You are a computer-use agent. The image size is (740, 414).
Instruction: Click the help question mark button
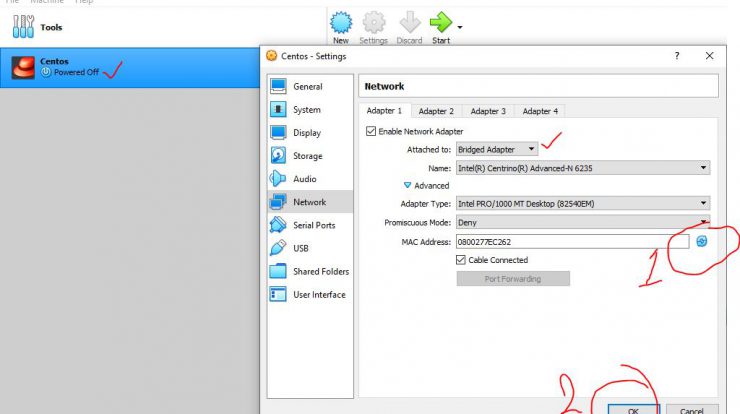point(677,56)
